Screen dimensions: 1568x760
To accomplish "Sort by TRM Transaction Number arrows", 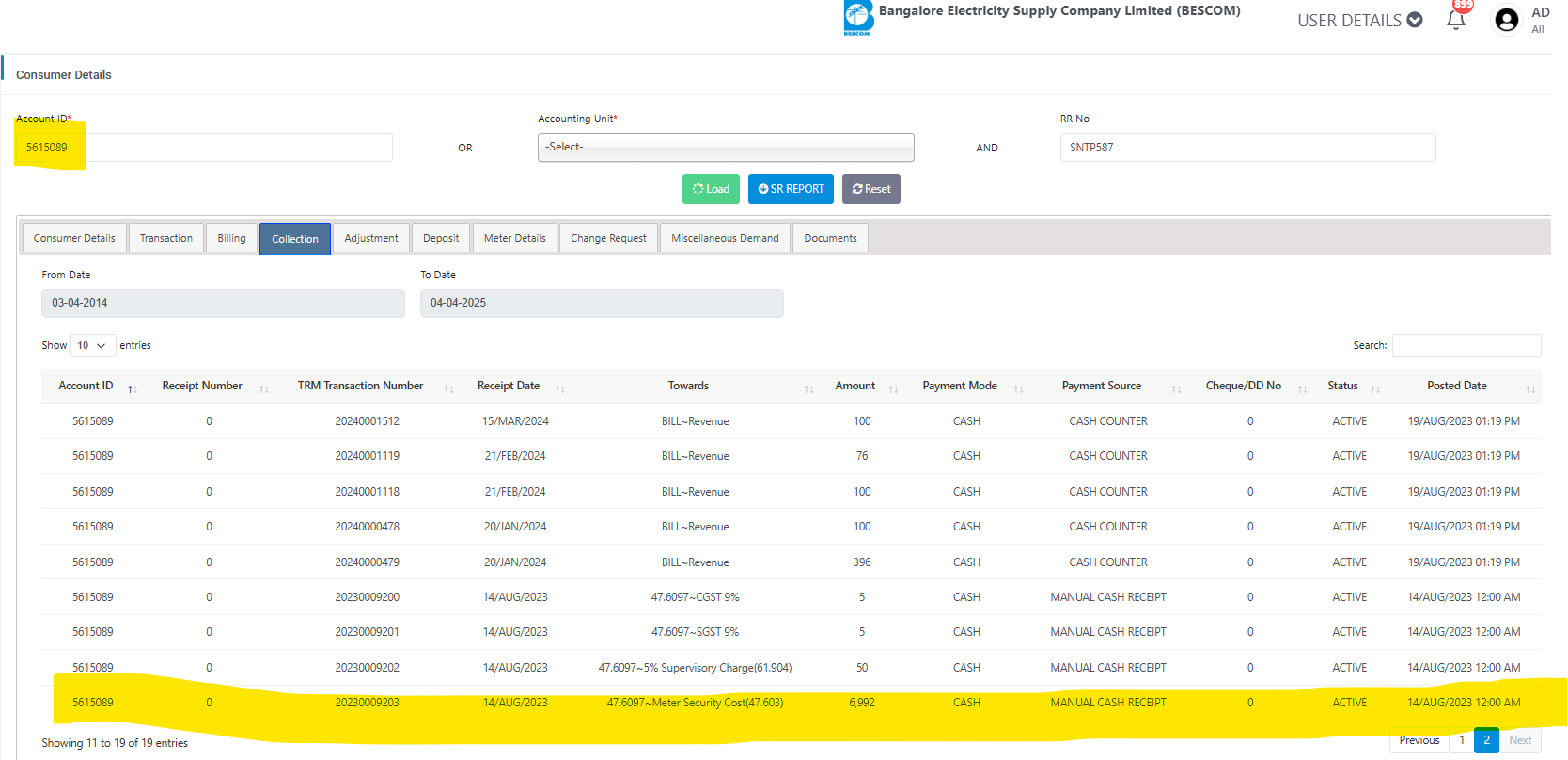I will coord(449,388).
